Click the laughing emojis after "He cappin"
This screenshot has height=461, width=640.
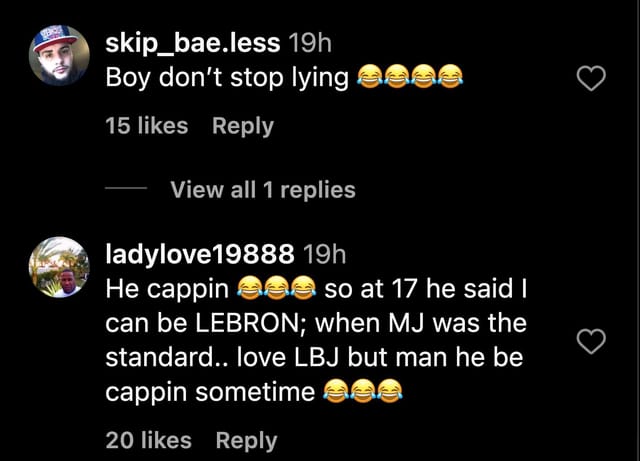[277, 287]
